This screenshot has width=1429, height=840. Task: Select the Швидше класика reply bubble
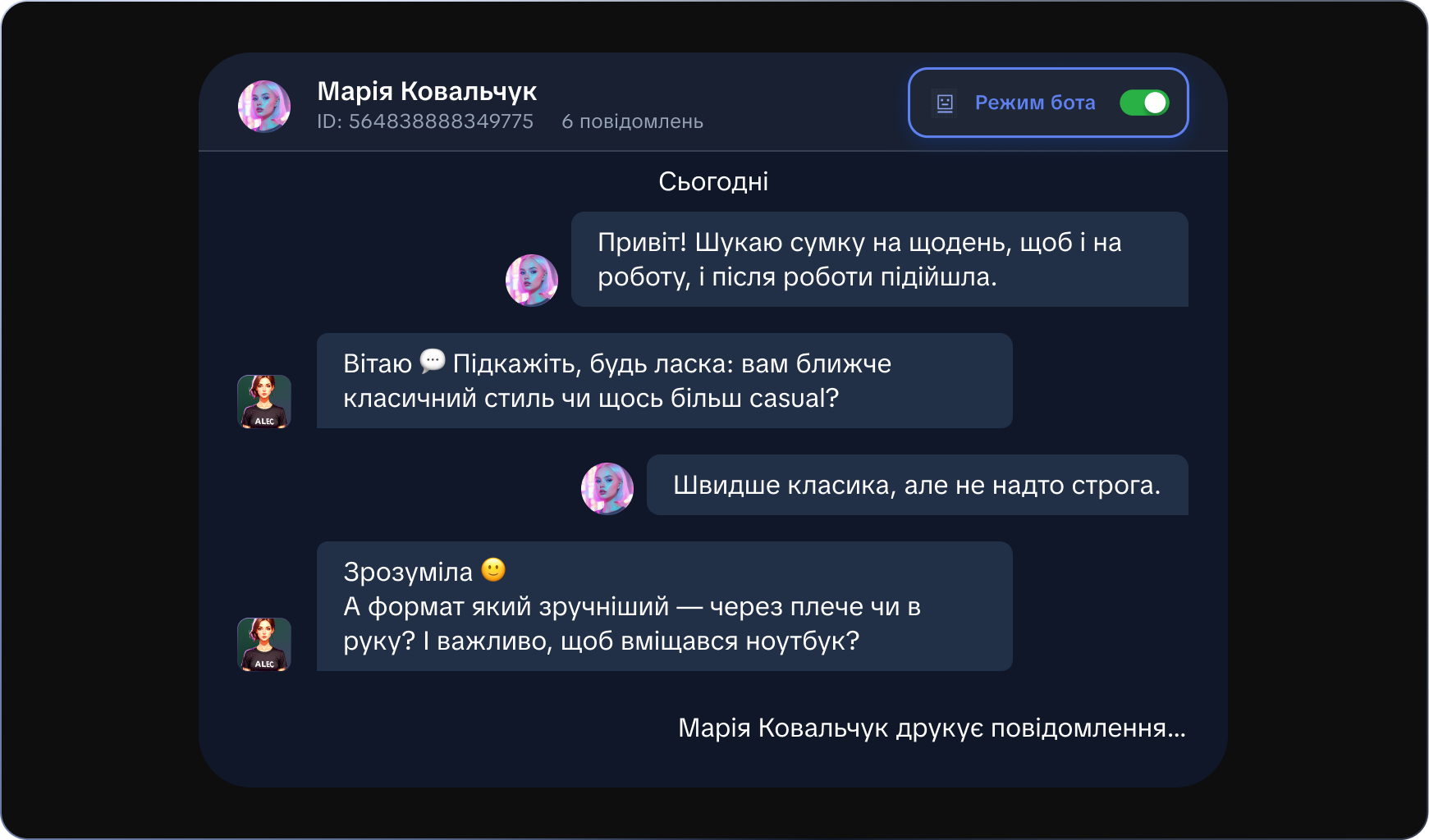click(917, 485)
